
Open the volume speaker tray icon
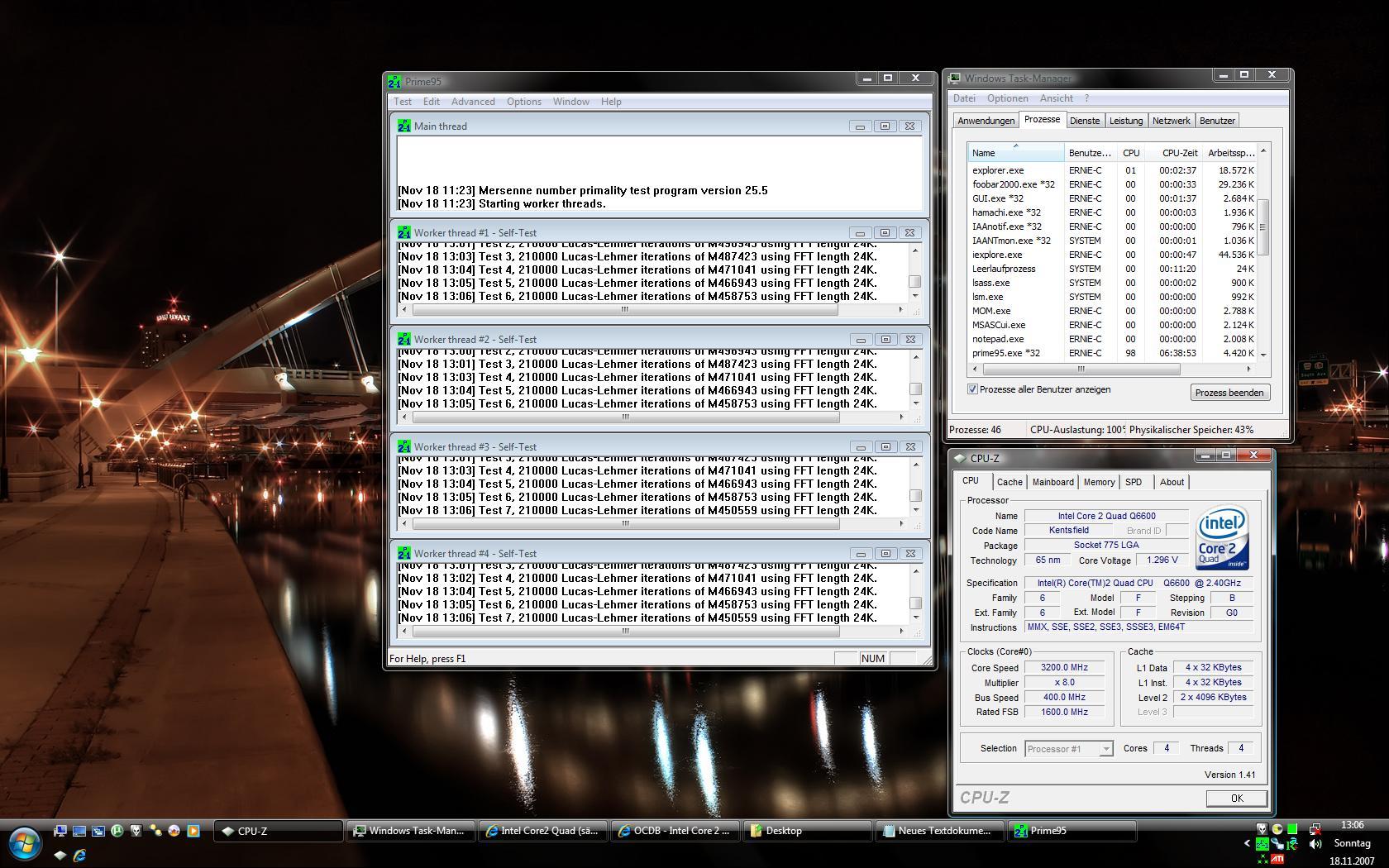1315,844
